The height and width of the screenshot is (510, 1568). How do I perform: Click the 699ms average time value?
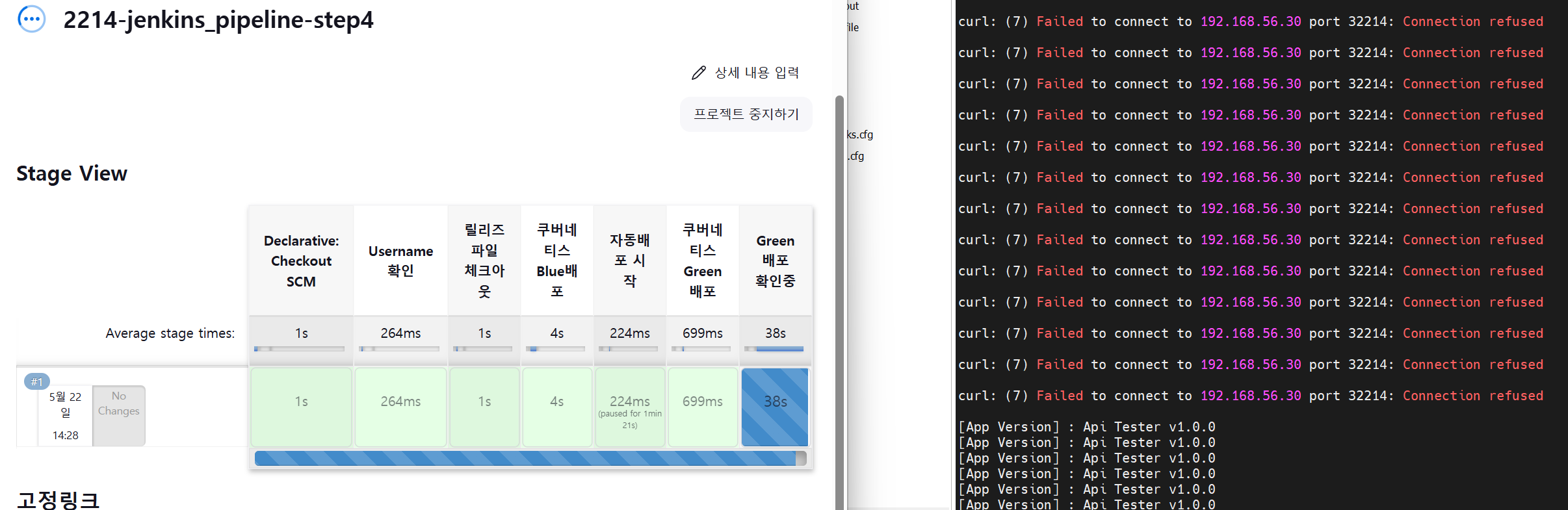point(703,333)
